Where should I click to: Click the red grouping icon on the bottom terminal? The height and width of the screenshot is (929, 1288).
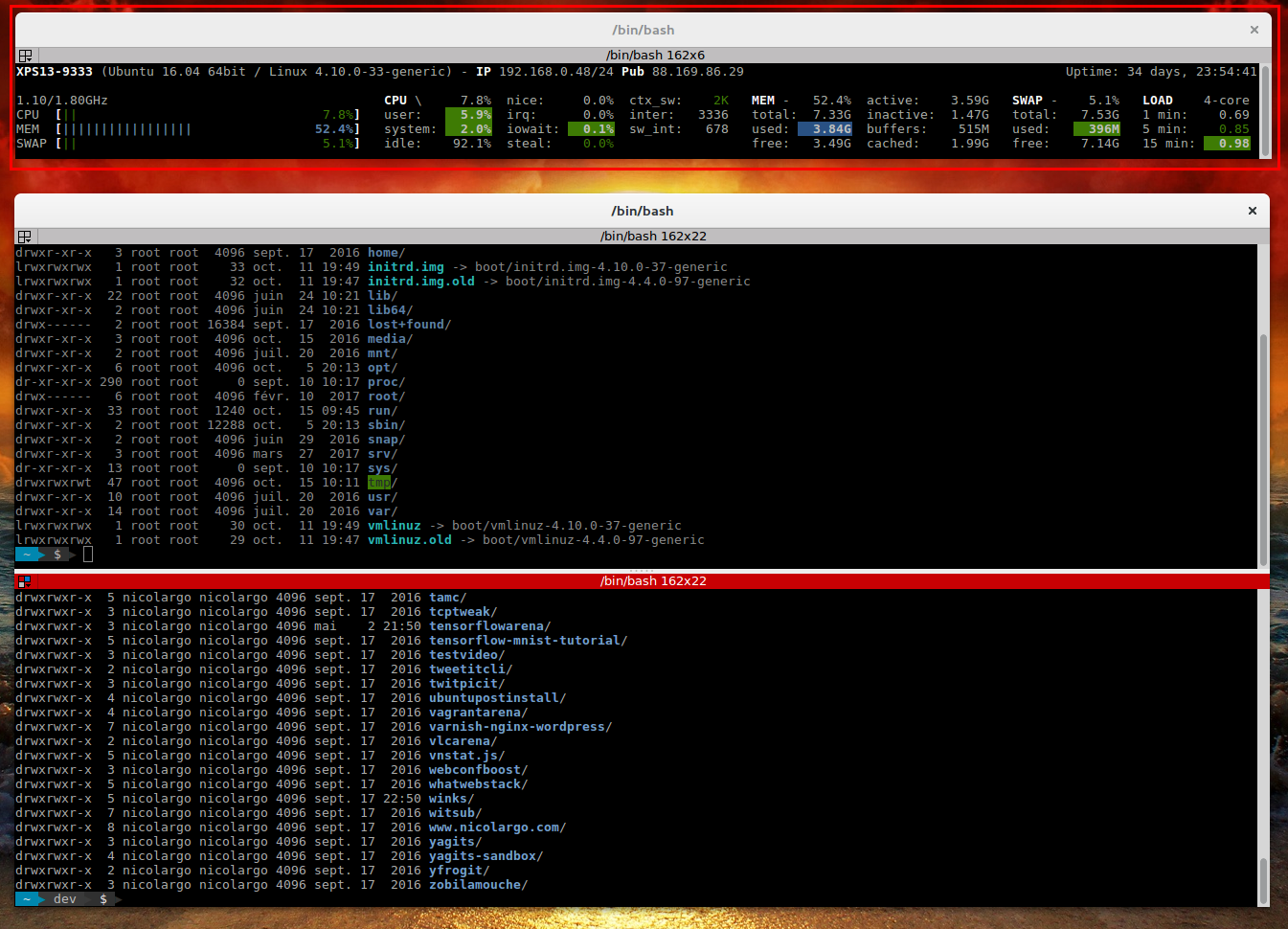(22, 580)
